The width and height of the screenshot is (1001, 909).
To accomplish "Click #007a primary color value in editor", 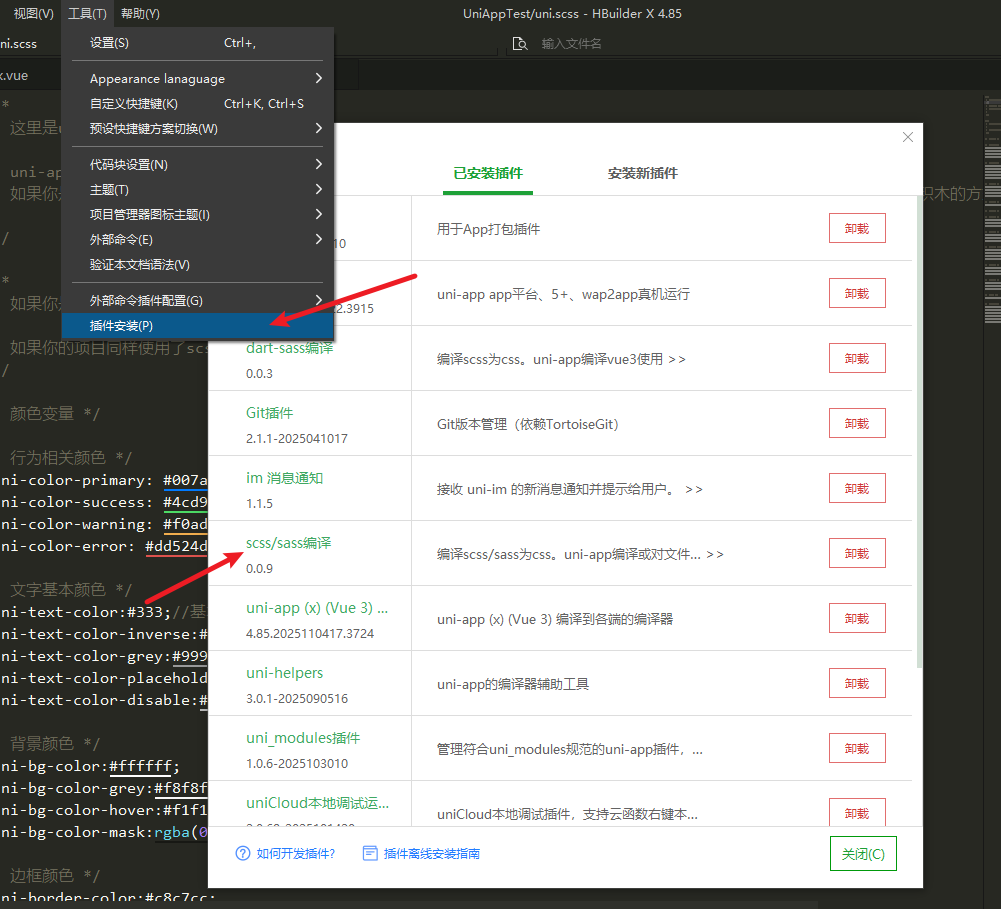I will [x=185, y=480].
